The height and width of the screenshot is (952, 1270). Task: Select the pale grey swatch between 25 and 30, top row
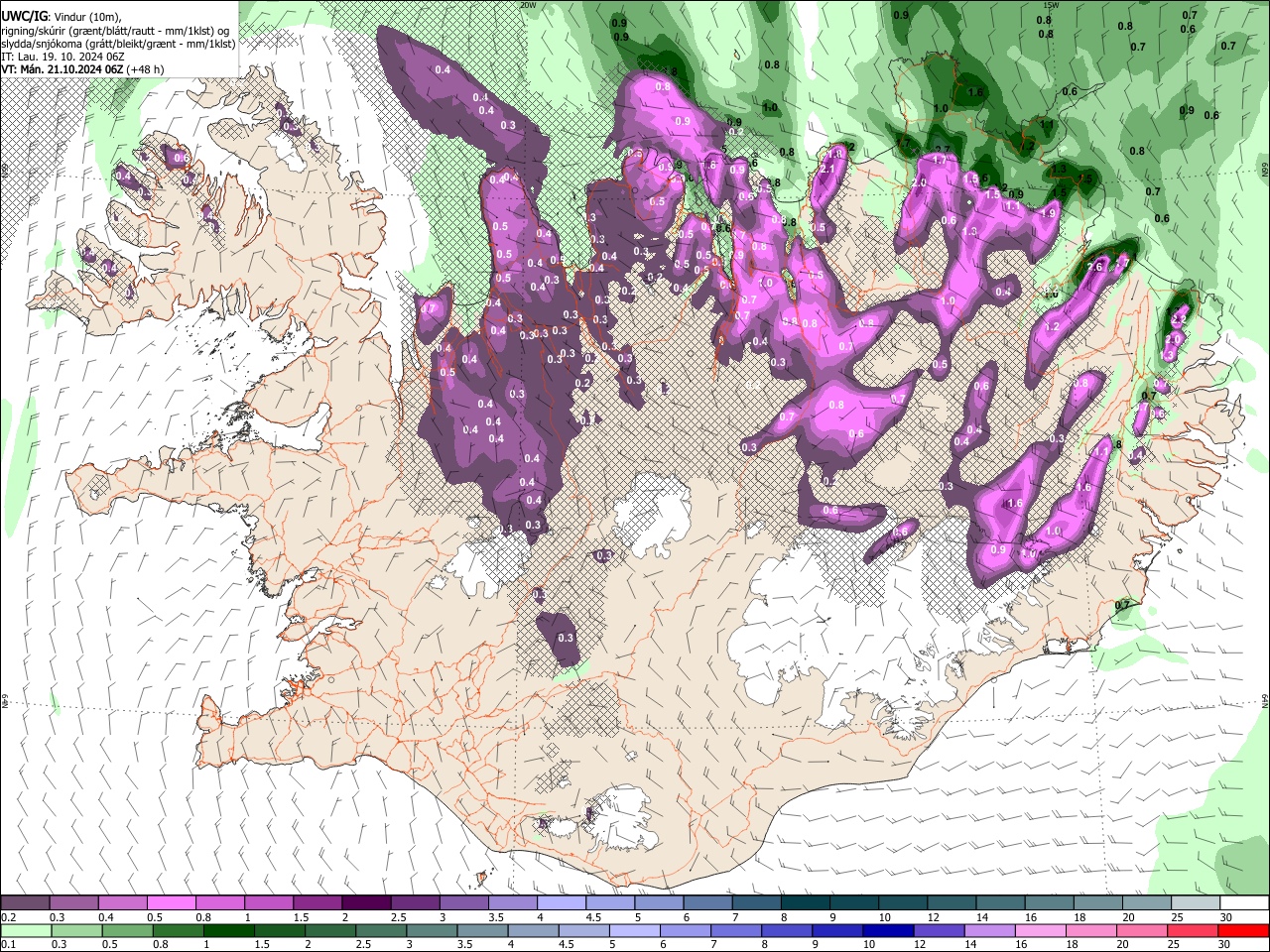[1195, 903]
